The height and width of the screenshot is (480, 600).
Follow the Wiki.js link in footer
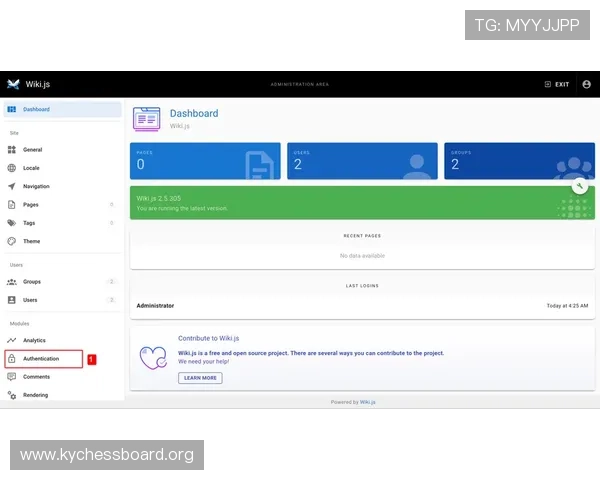[368, 402]
